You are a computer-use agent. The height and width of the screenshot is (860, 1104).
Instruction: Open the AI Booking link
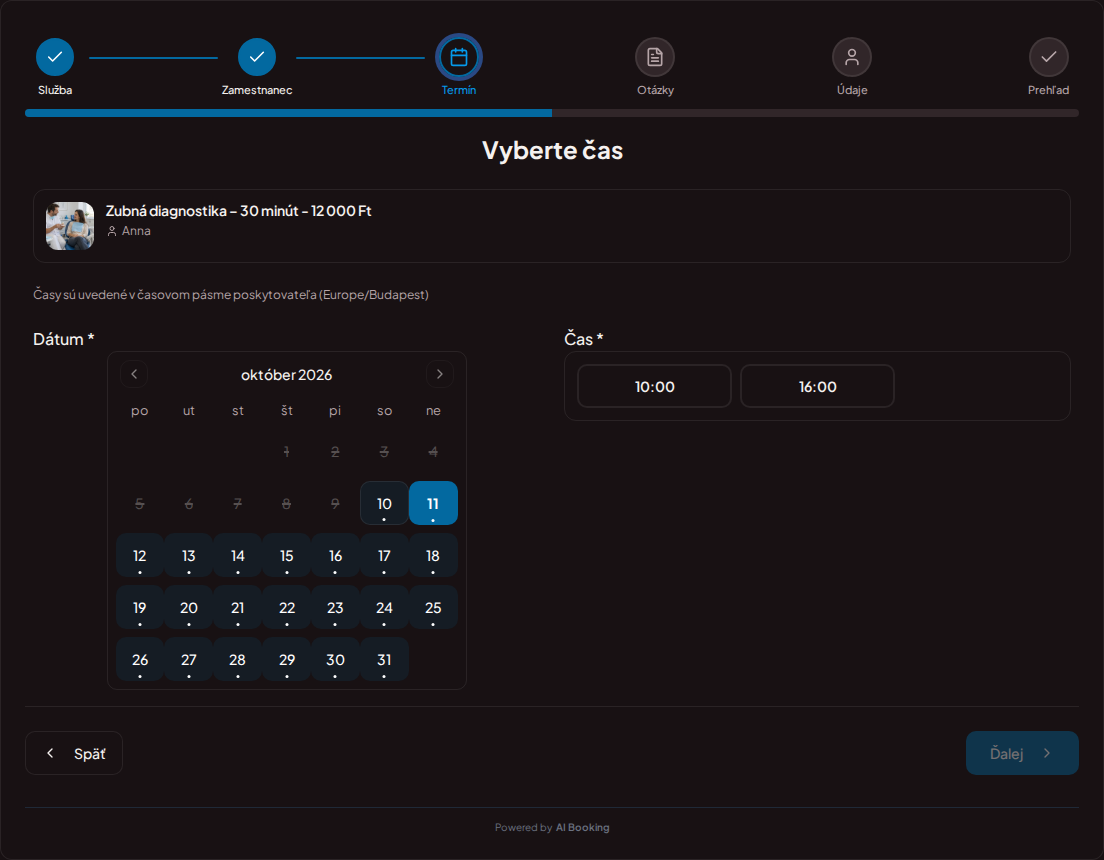pyautogui.click(x=582, y=828)
